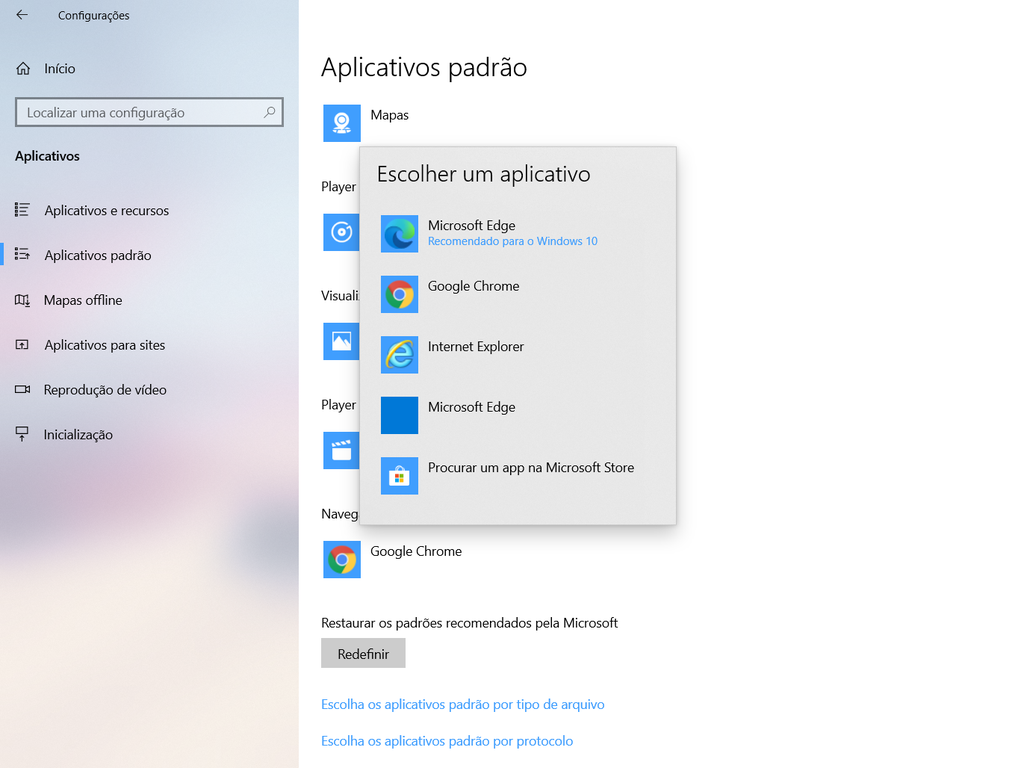Click the Aplicativos e recursos list icon
The height and width of the screenshot is (768, 1024).
[22, 210]
